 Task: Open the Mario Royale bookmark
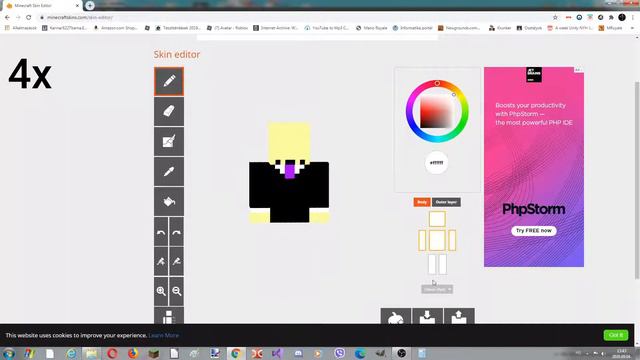coord(371,28)
